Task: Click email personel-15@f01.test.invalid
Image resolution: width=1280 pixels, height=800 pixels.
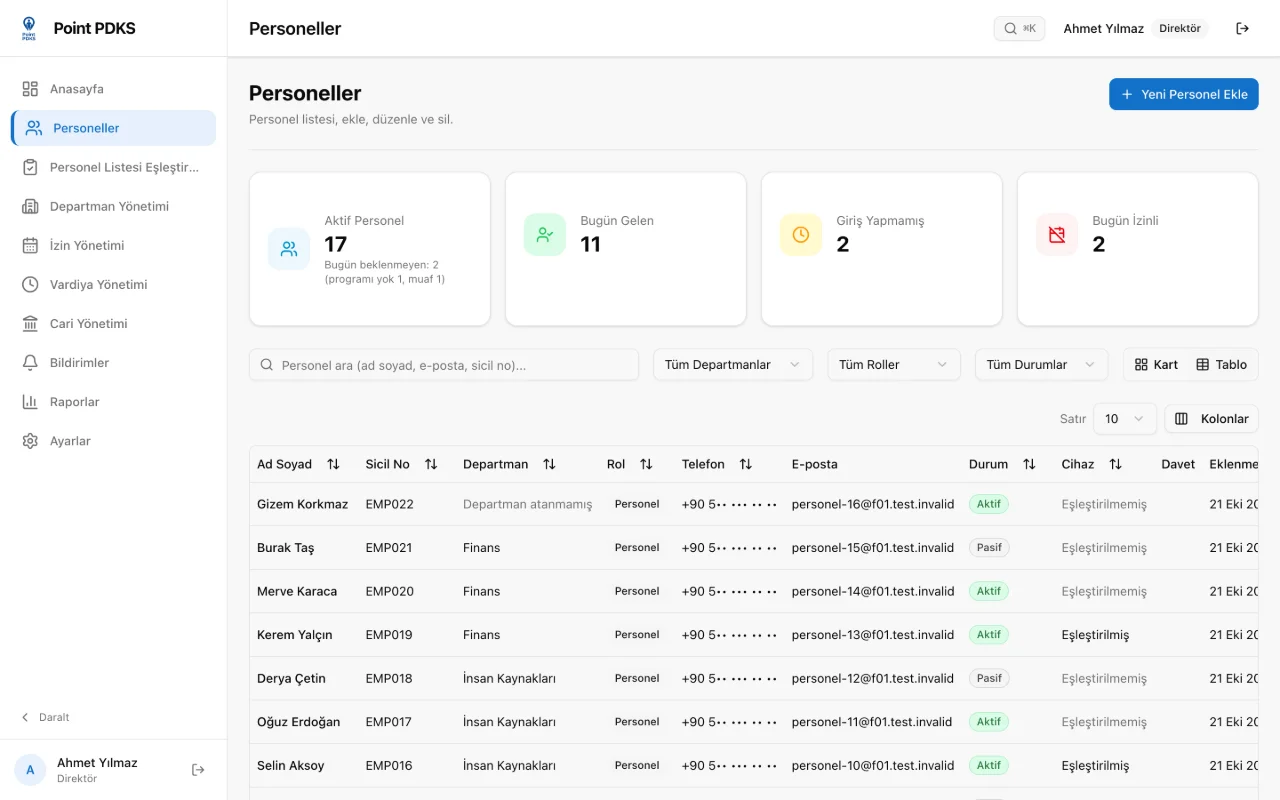Action: point(873,548)
